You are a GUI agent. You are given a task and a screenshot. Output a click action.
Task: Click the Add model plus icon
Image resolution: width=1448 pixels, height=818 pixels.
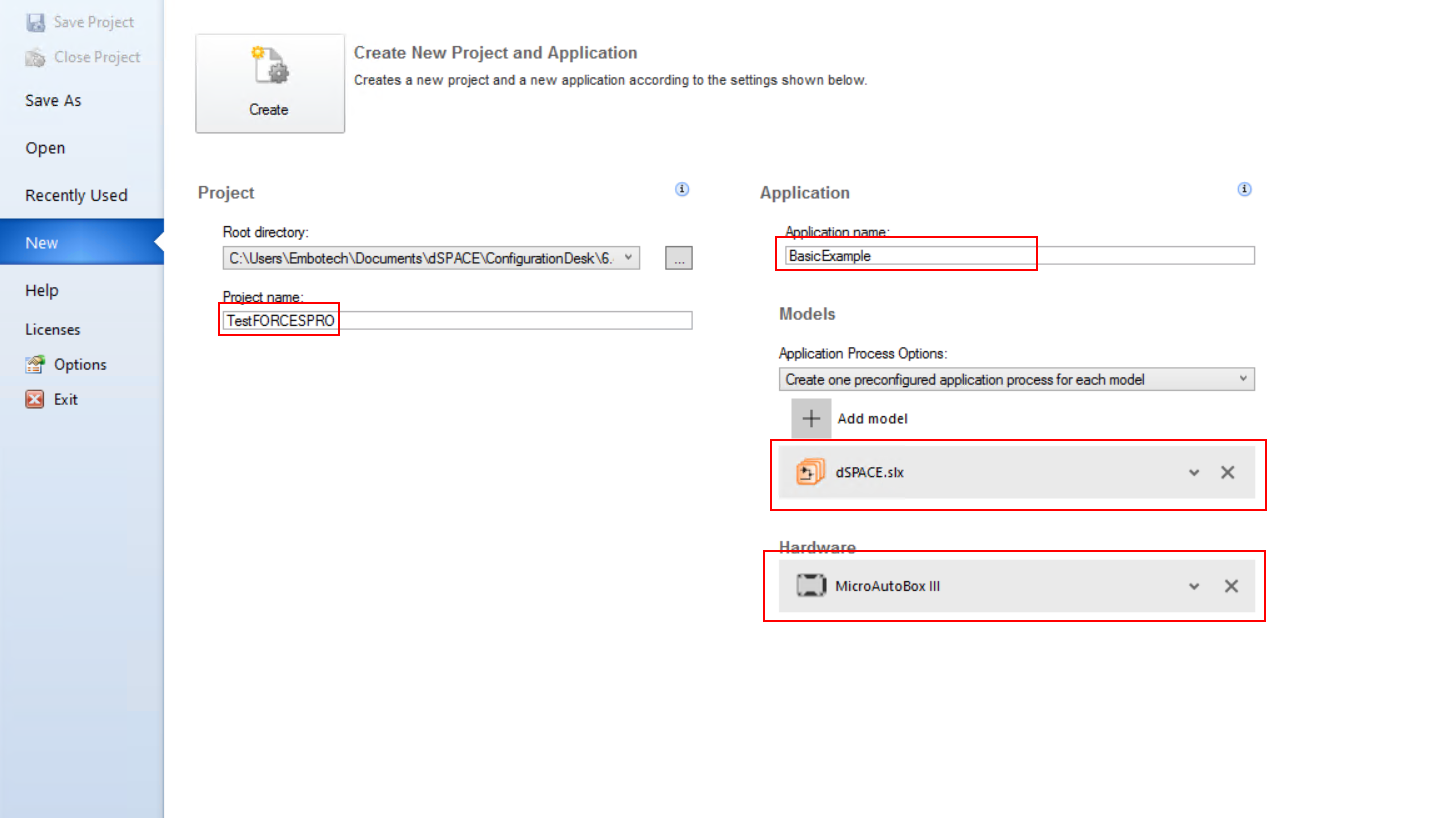pyautogui.click(x=811, y=418)
